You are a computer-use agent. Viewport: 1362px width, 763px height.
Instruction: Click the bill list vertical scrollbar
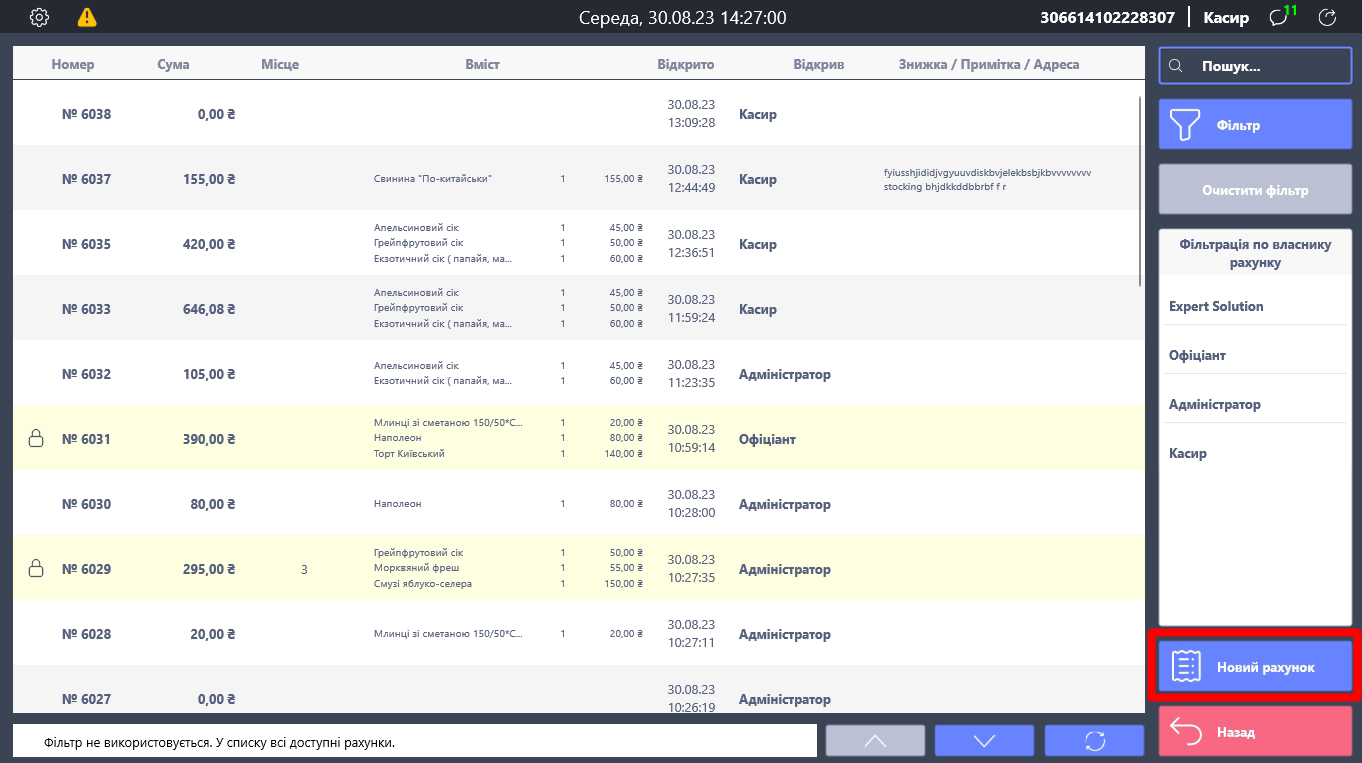point(1140,190)
